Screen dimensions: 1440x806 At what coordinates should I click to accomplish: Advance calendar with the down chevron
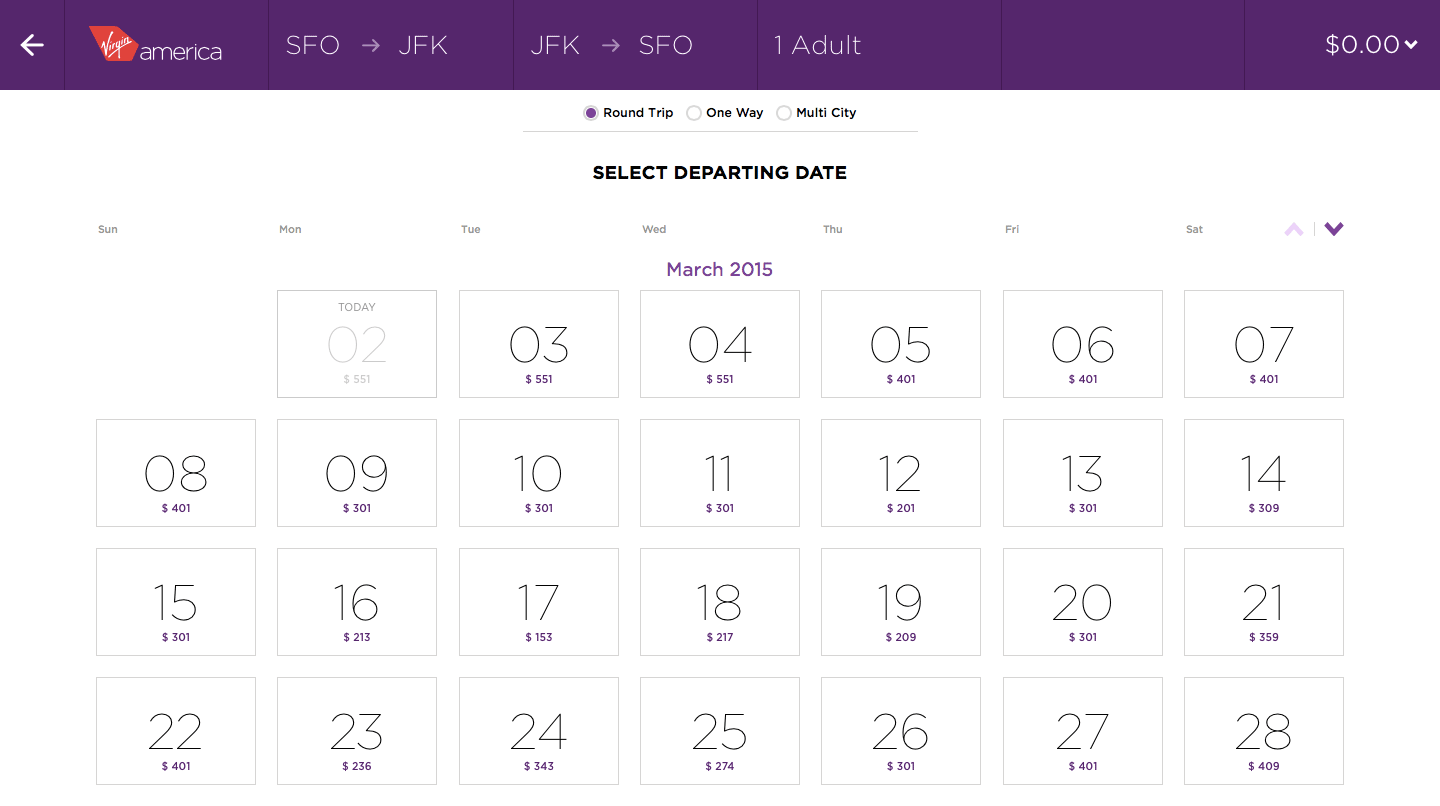(1334, 229)
